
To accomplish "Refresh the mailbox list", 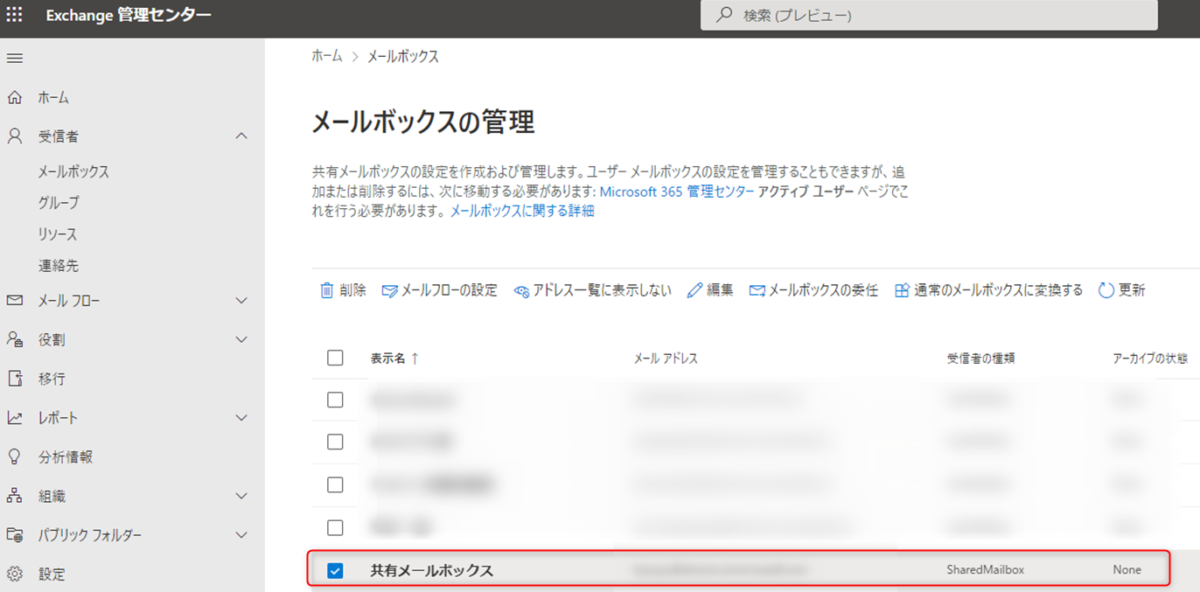I will [x=1122, y=291].
